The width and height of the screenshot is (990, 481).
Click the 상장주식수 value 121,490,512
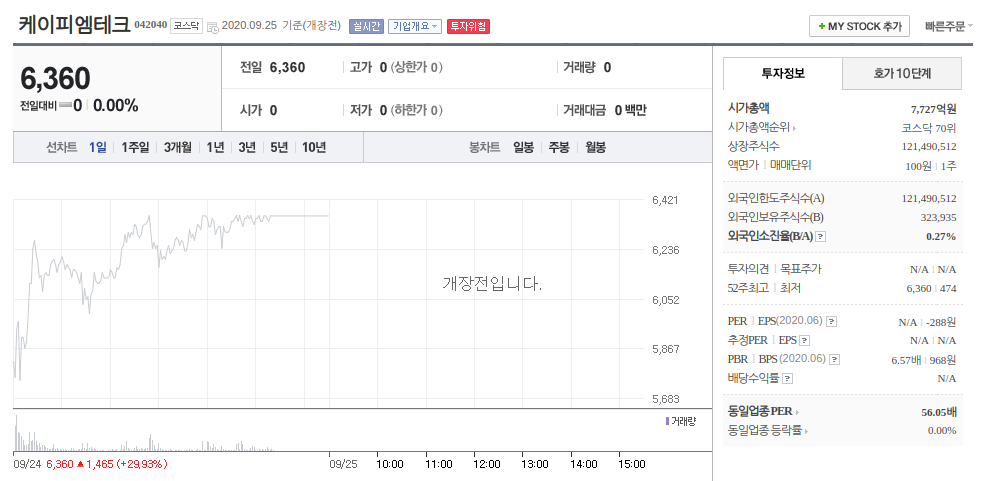coord(929,146)
